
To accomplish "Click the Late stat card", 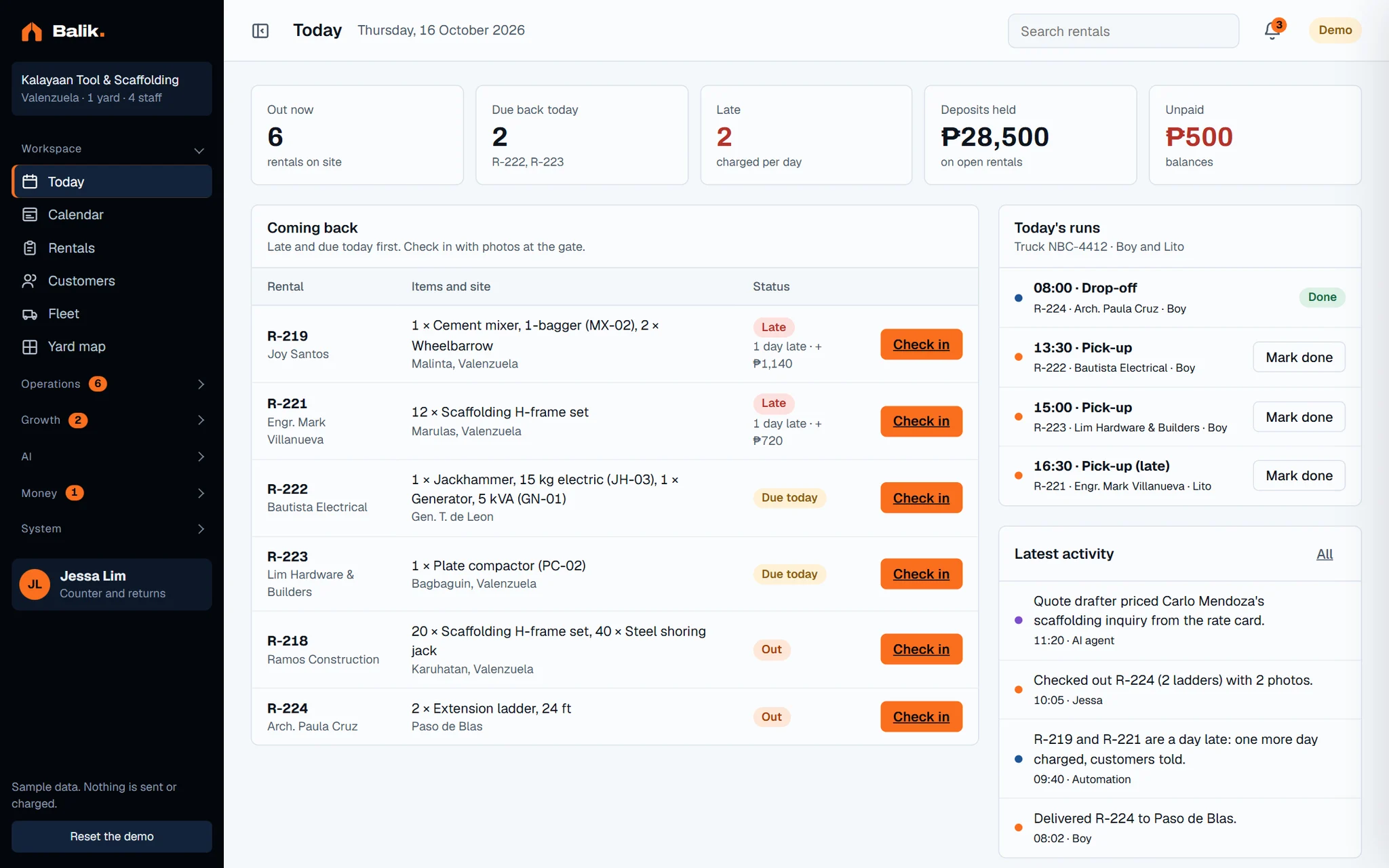I will click(806, 135).
